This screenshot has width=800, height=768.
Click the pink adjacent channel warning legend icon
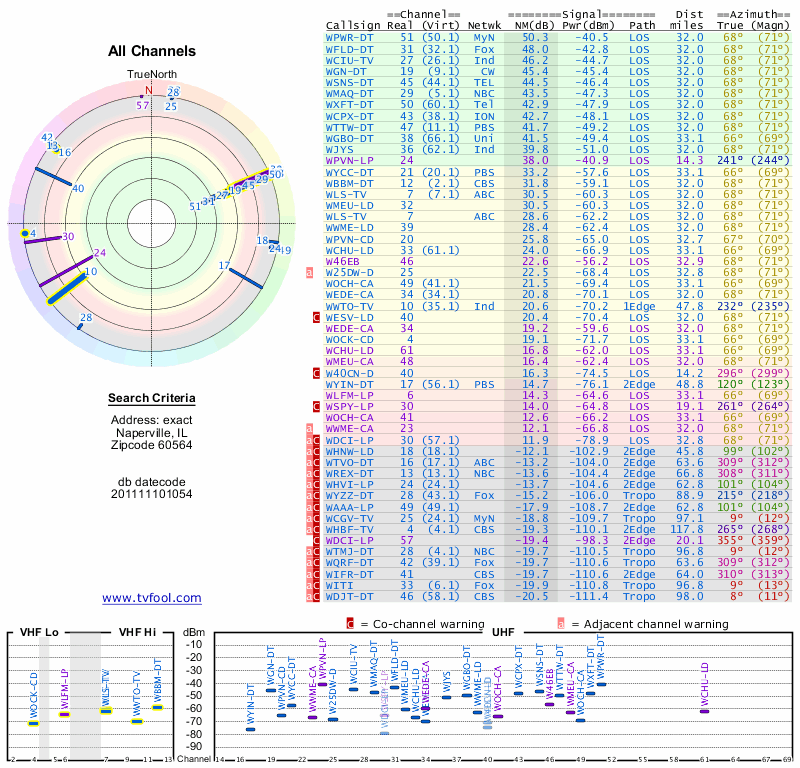(x=561, y=624)
